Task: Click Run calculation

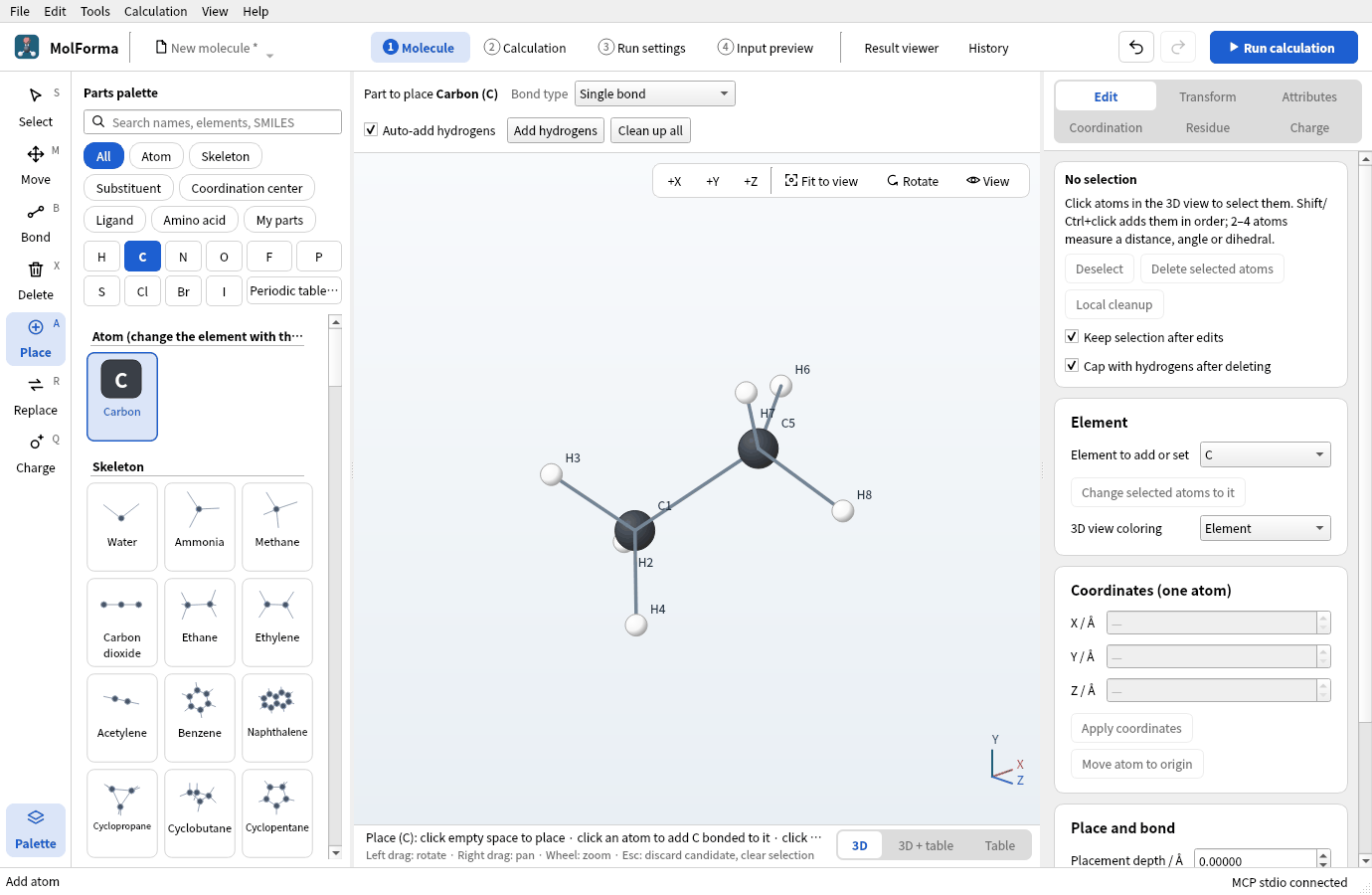Action: click(1284, 48)
